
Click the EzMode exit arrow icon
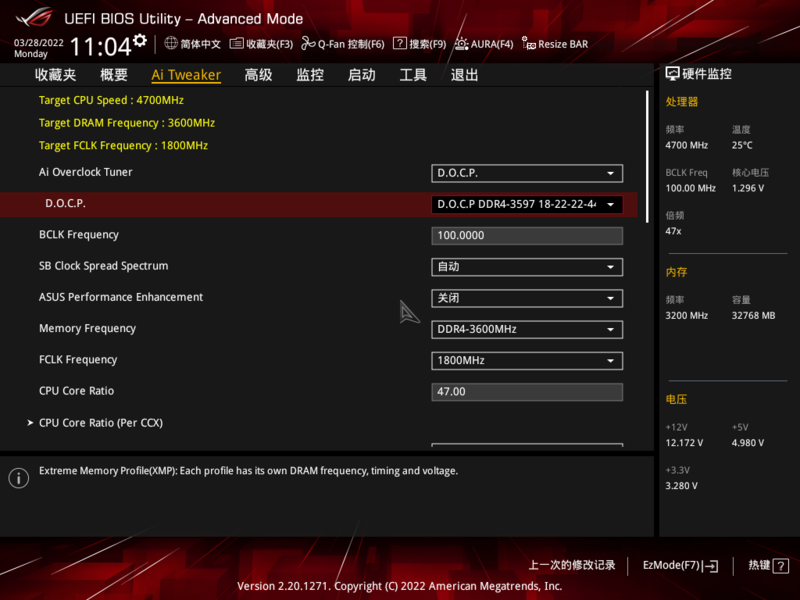(x=711, y=566)
